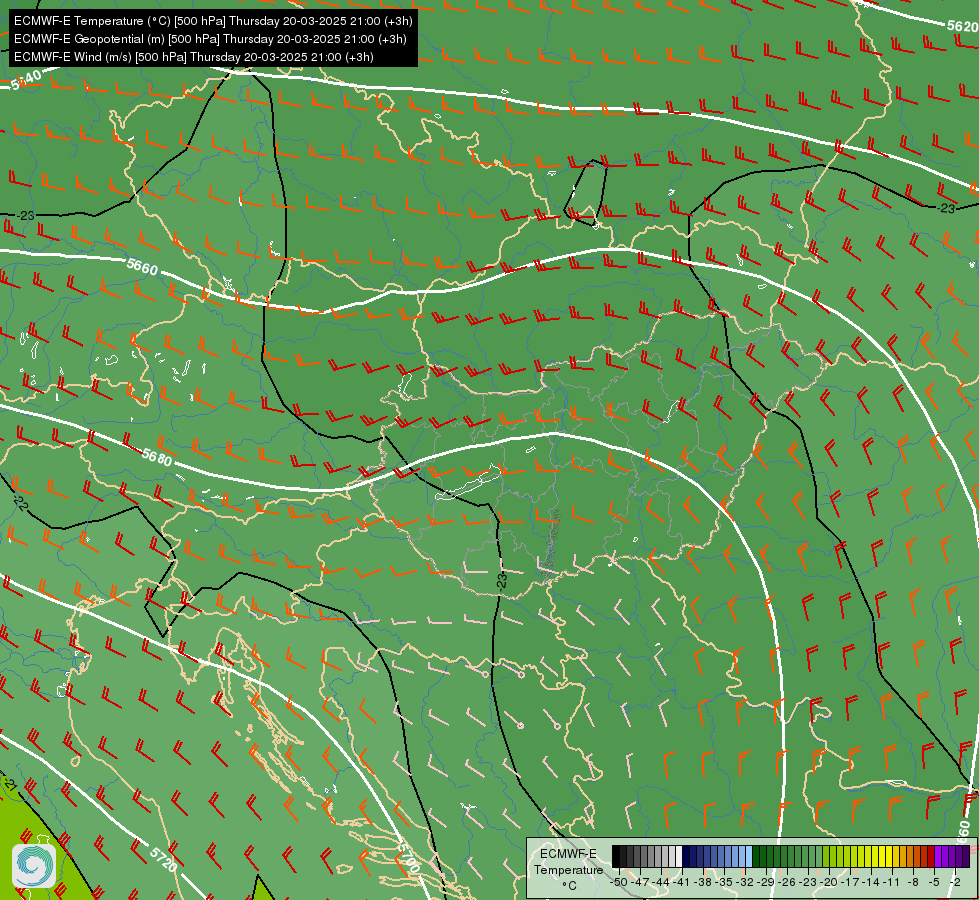
Task: Click the -23 isotherm label near the left edge
Action: (x=26, y=215)
